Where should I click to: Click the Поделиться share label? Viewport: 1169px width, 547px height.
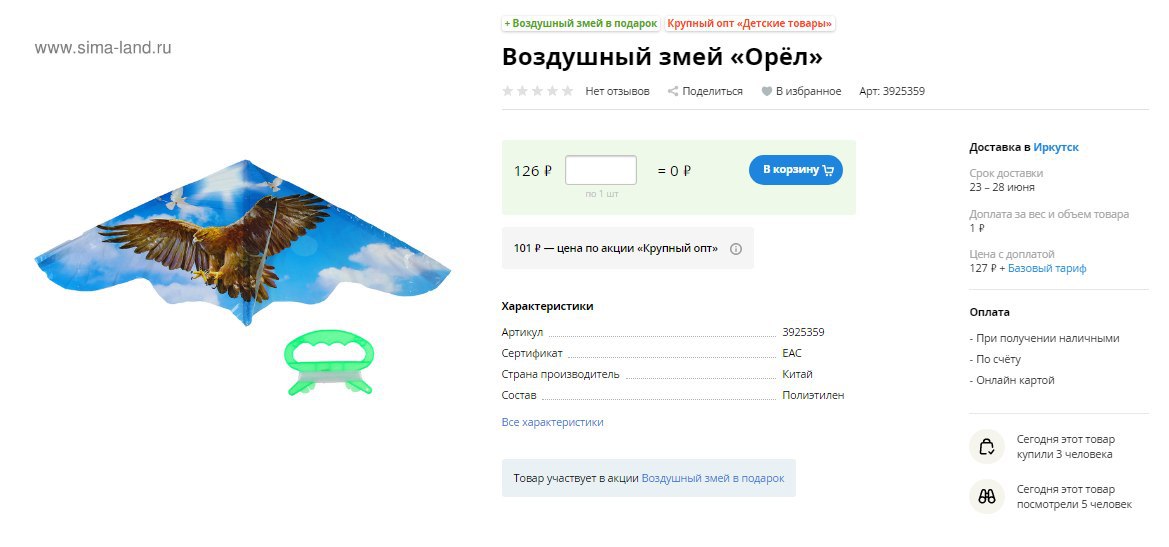pyautogui.click(x=713, y=91)
